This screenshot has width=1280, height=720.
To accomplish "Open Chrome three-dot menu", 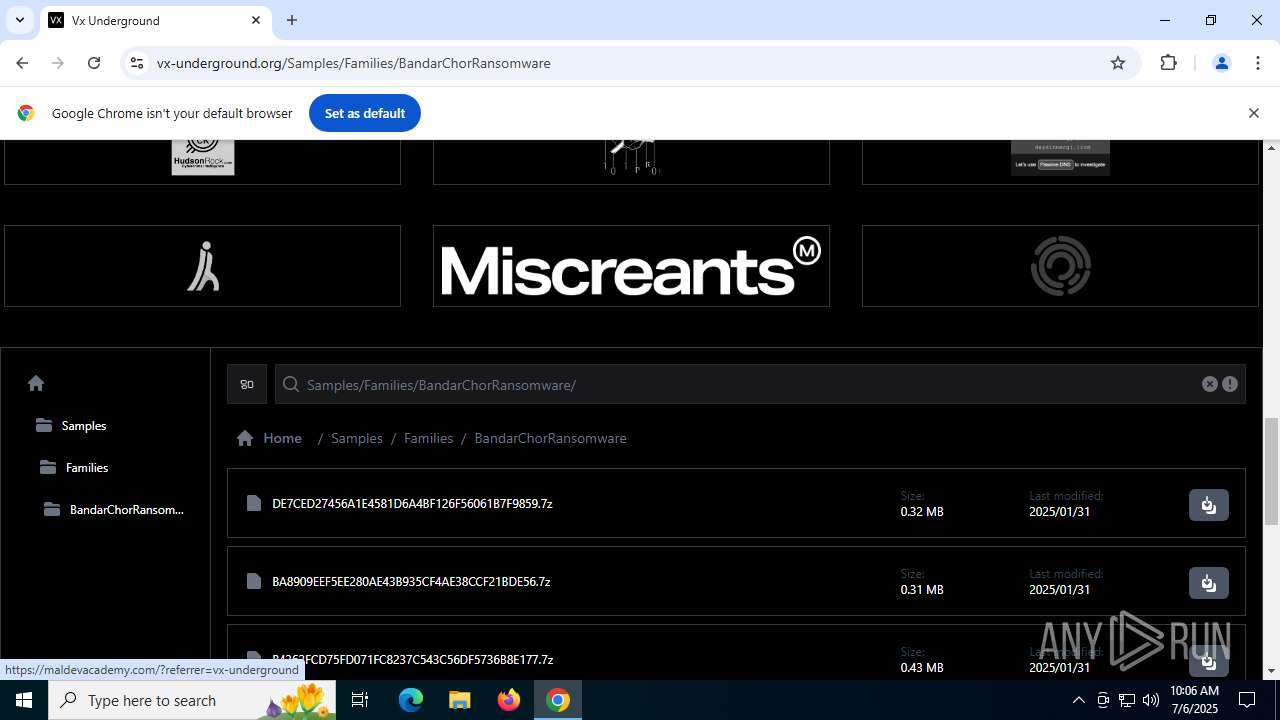I will pos(1258,63).
